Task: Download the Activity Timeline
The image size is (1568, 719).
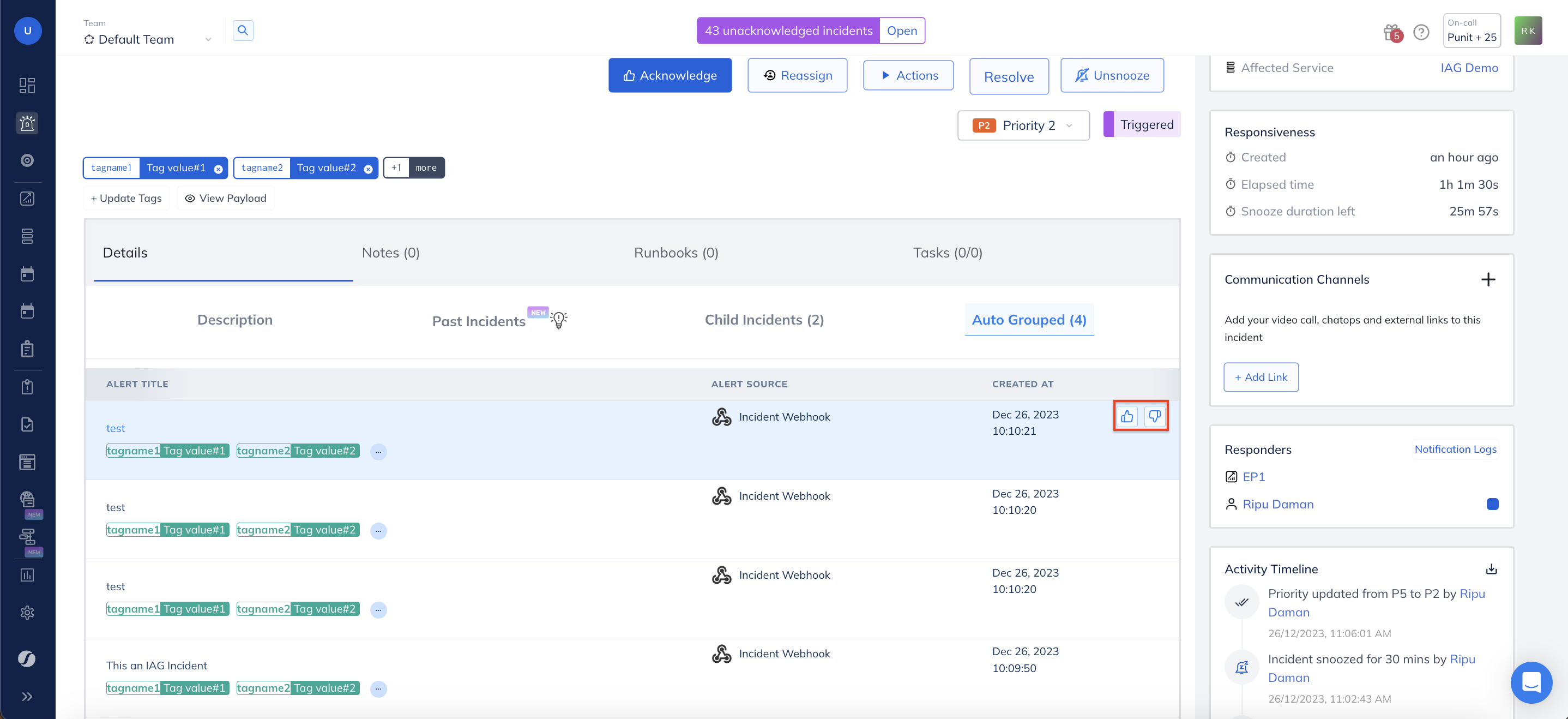Action: click(1491, 569)
